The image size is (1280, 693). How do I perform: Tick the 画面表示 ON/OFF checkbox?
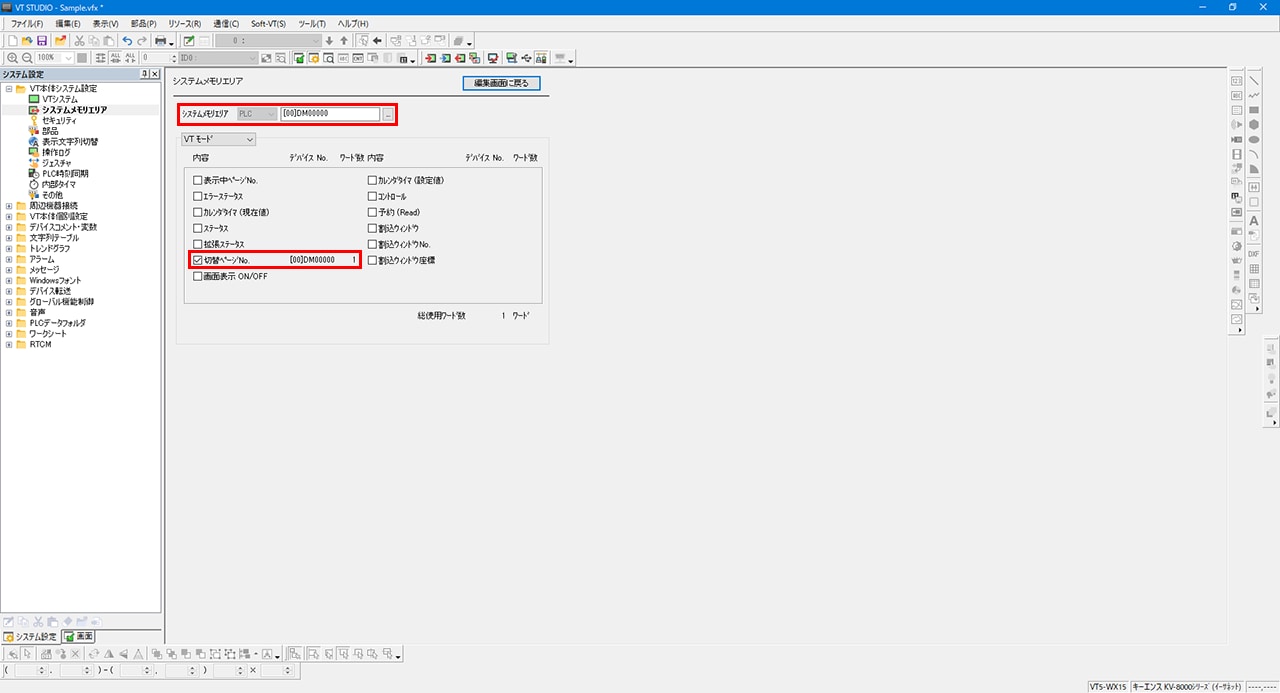point(198,277)
